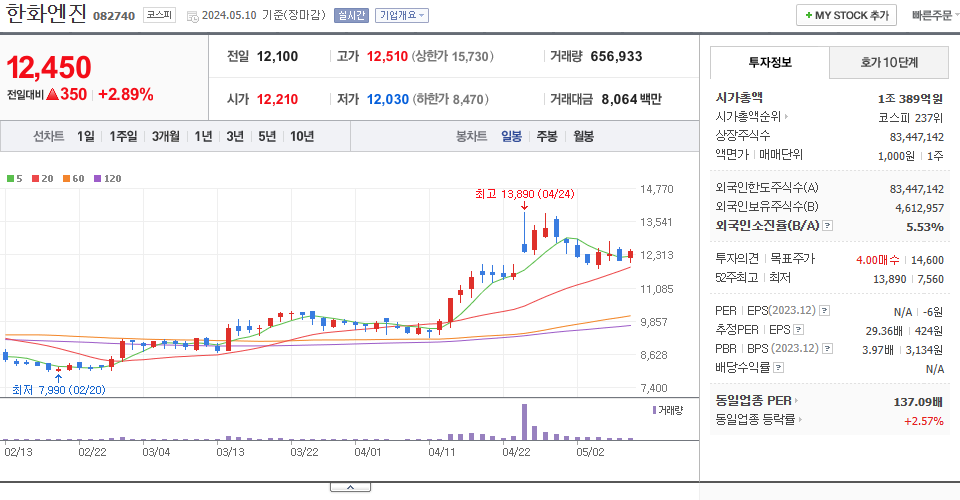Switch to the 호가10단계 tab
This screenshot has width=960, height=500.
click(x=889, y=62)
